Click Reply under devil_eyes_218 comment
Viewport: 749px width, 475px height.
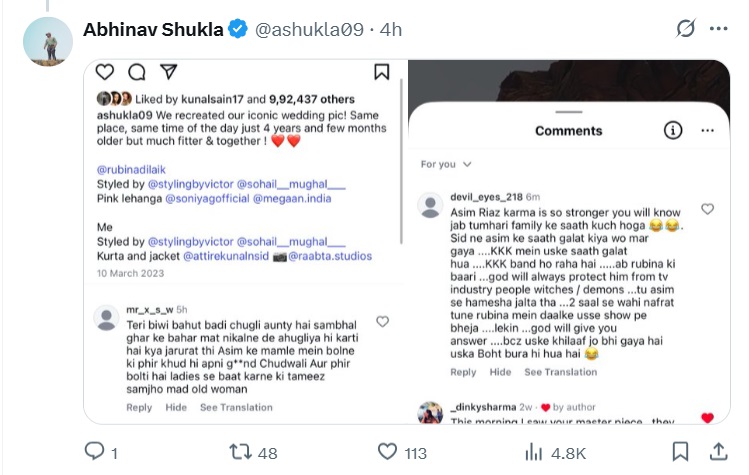coord(463,372)
